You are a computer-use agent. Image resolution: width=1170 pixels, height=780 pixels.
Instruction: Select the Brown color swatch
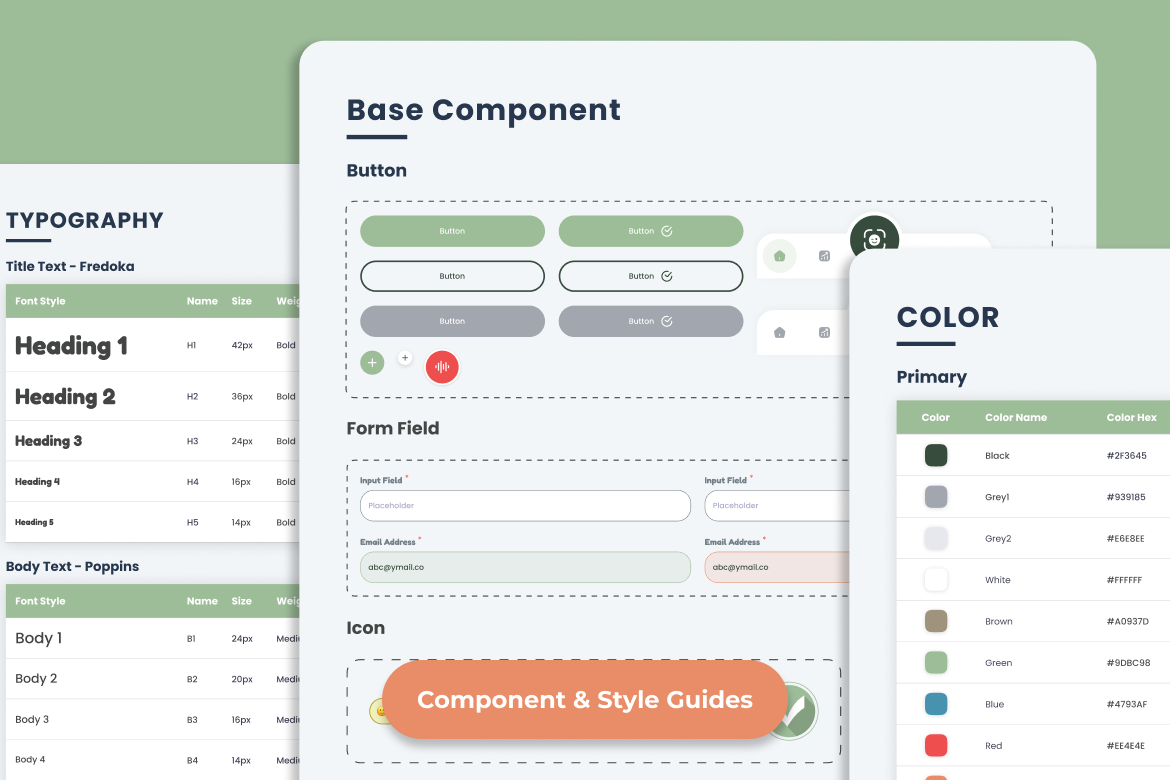pyautogui.click(x=936, y=621)
